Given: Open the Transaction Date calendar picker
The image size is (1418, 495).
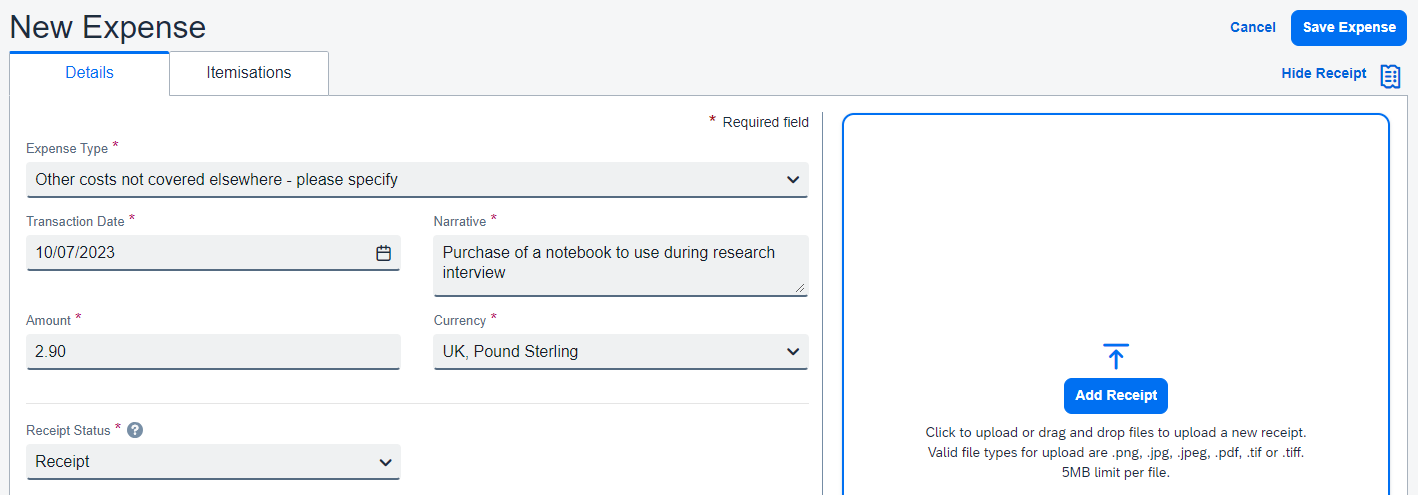Looking at the screenshot, I should 383,253.
